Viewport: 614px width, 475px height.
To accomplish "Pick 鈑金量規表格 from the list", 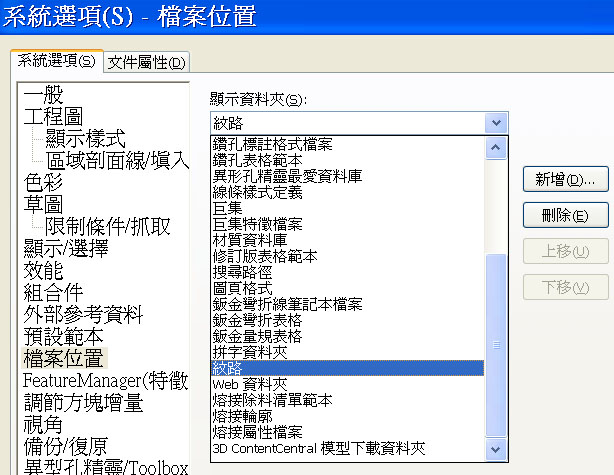I will pos(347,336).
